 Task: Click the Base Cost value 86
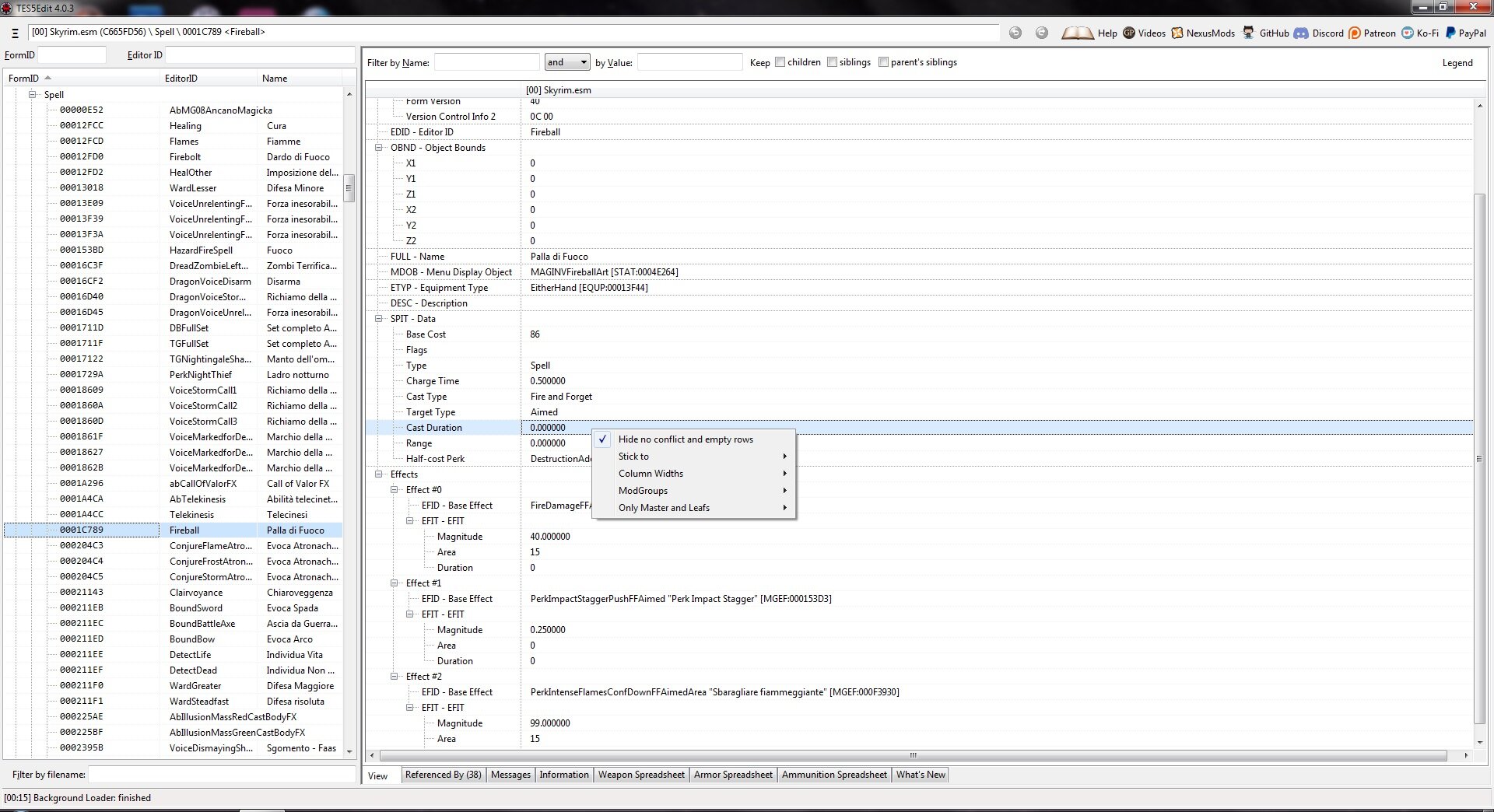click(535, 334)
